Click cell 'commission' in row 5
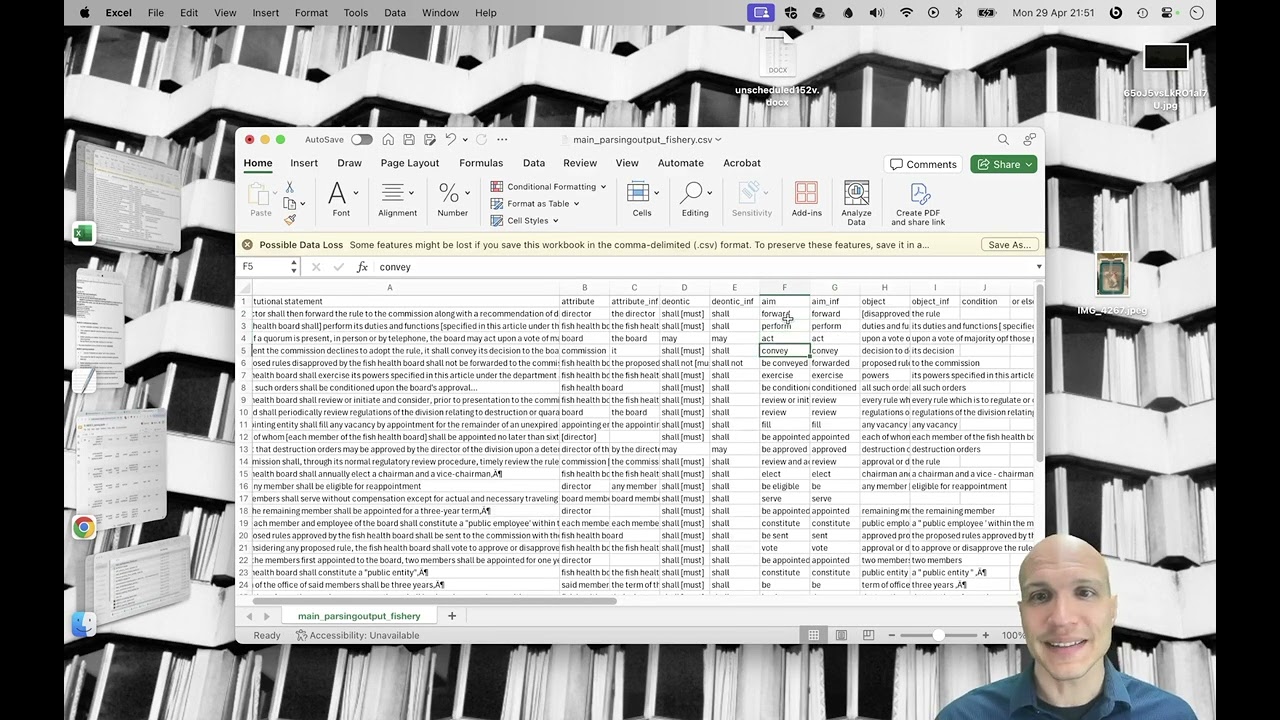Viewport: 1280px width, 720px height. 584,351
